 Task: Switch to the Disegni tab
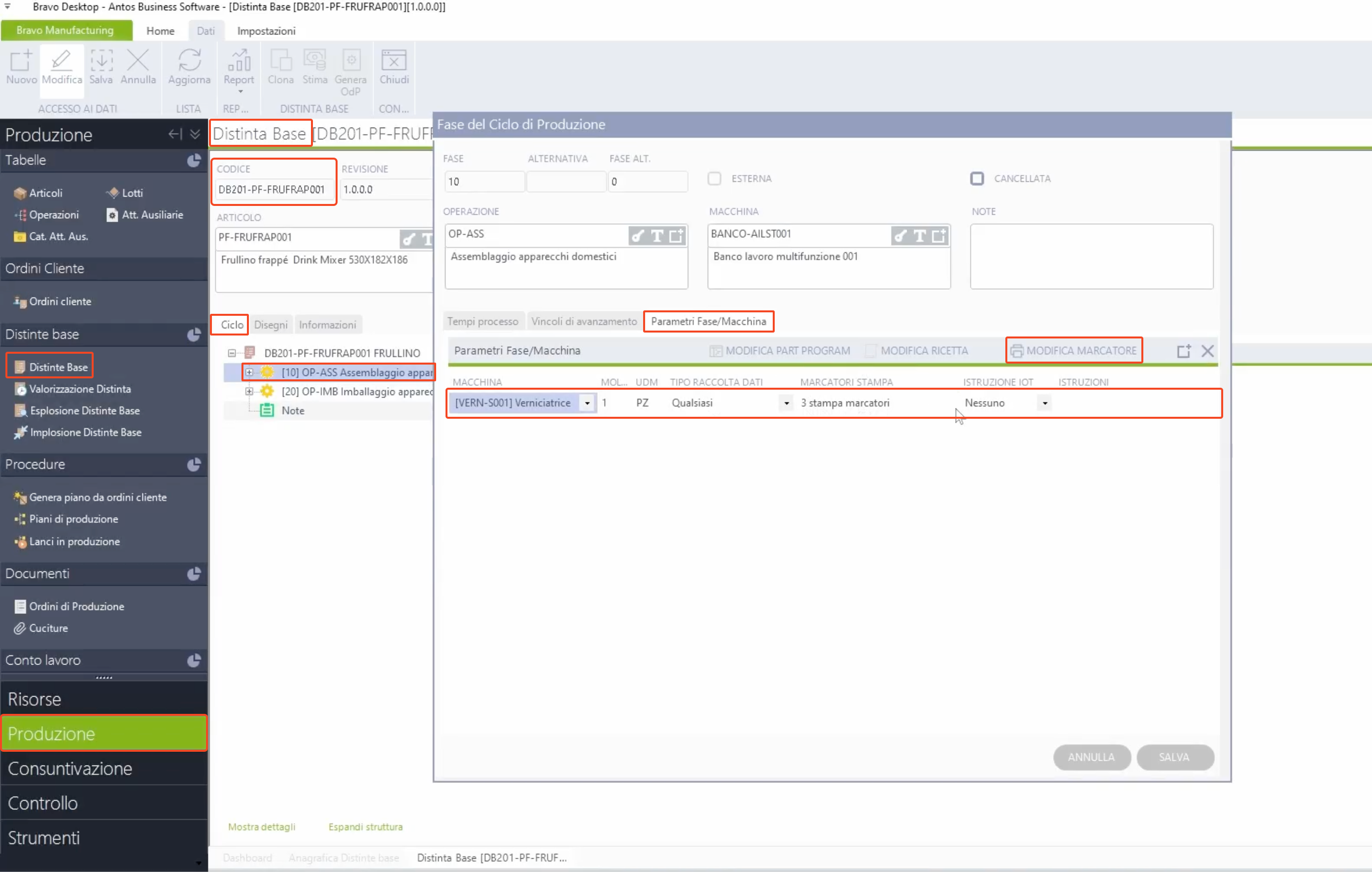tap(271, 325)
